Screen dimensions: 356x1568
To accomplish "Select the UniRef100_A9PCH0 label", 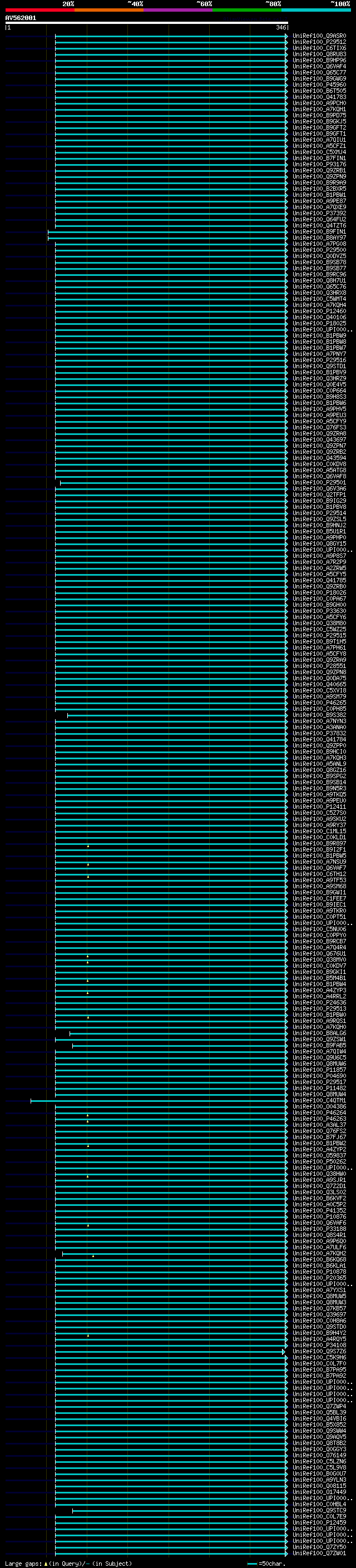I will pyautogui.click(x=319, y=103).
